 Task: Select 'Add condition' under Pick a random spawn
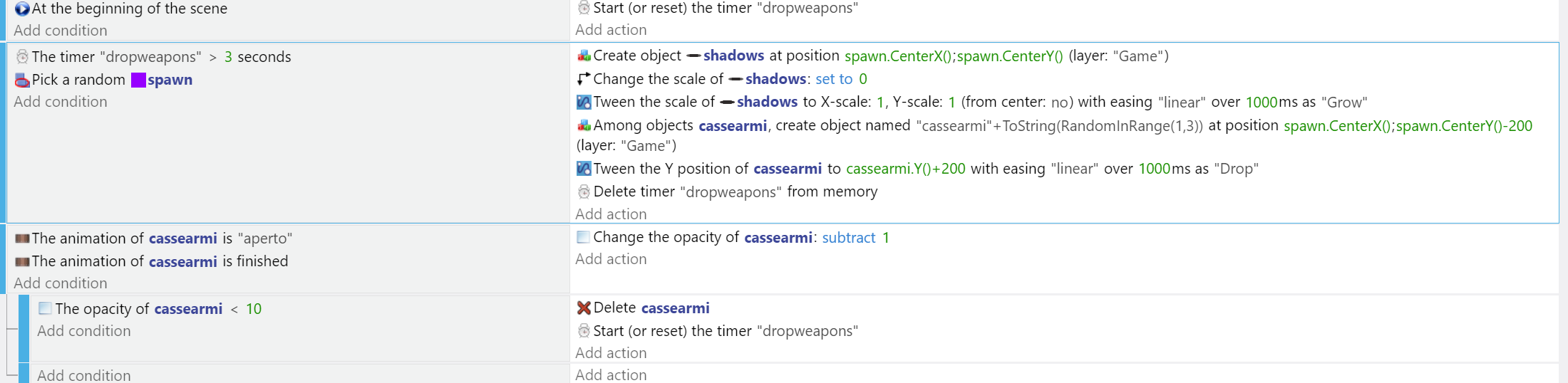(x=61, y=102)
